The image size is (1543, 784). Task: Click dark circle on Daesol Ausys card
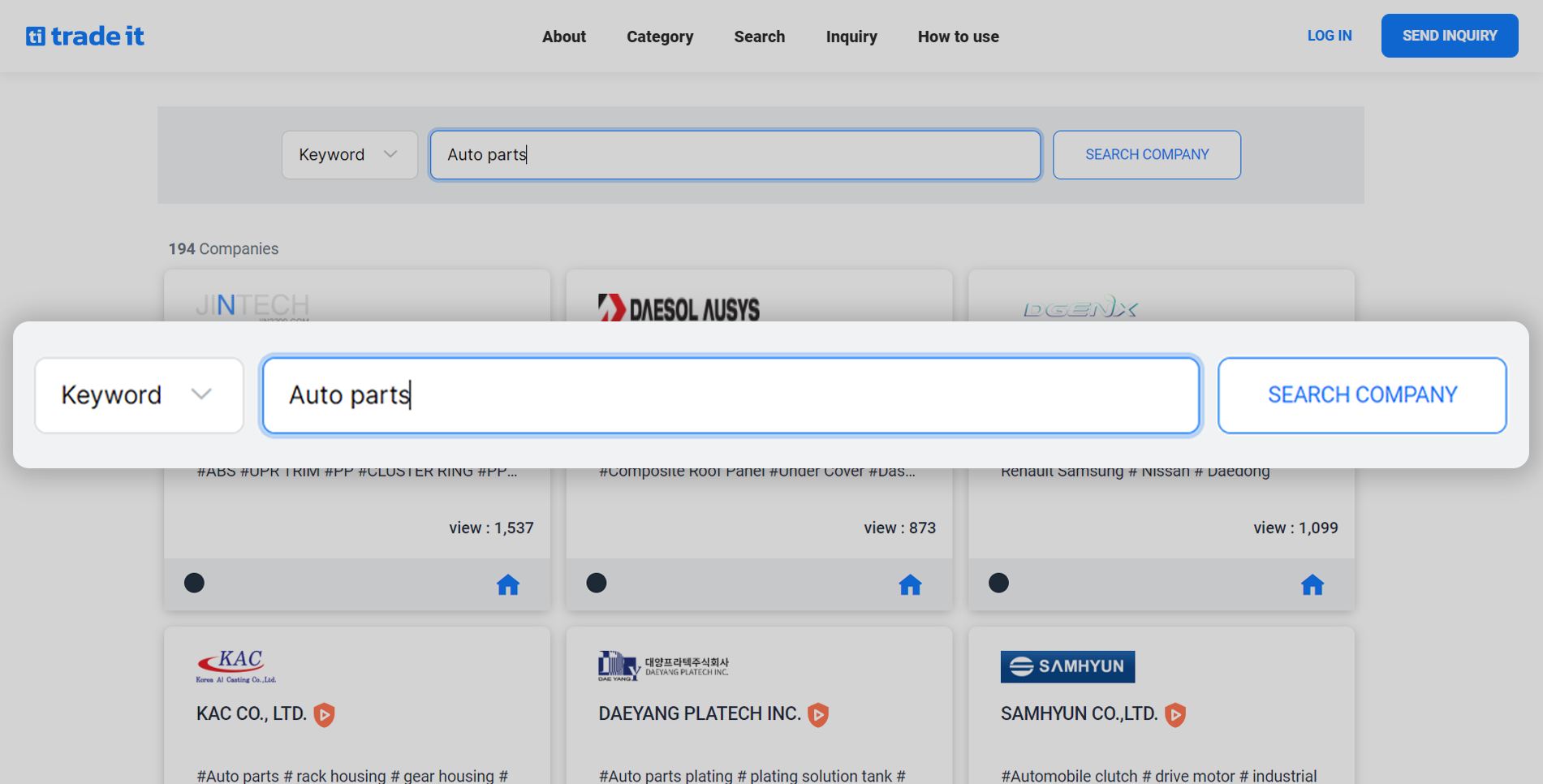(597, 583)
